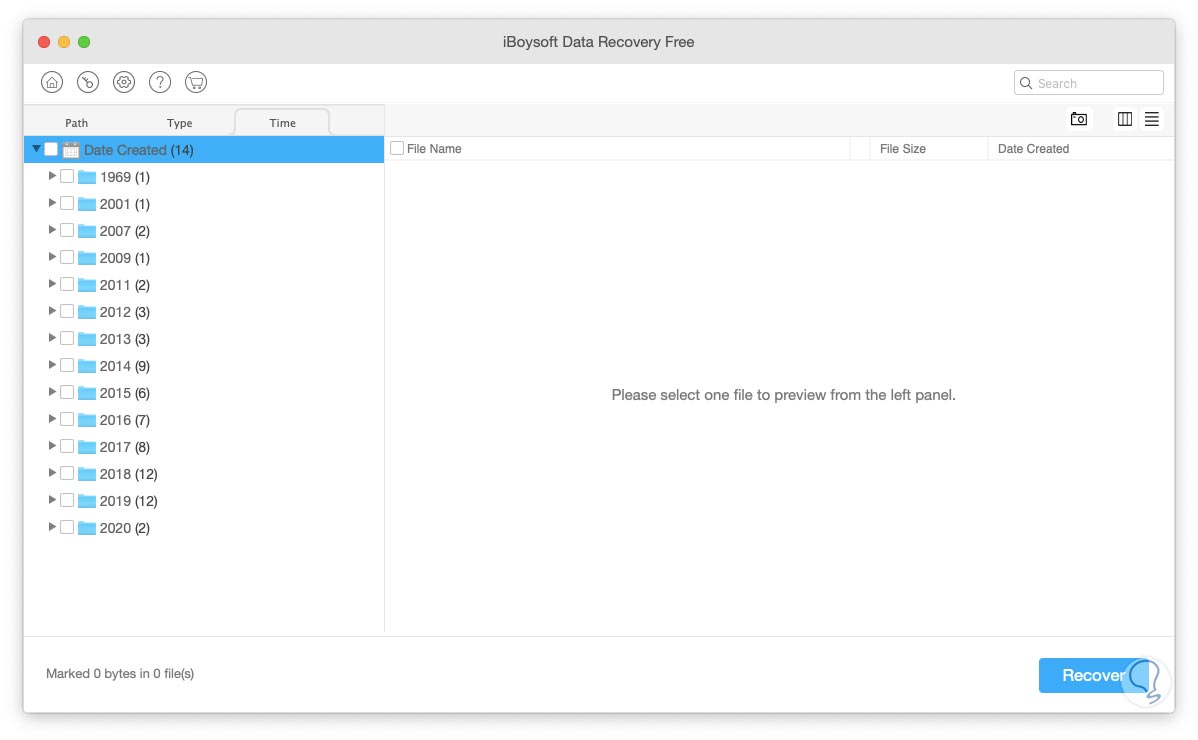Click in the Search field

(x=1089, y=82)
